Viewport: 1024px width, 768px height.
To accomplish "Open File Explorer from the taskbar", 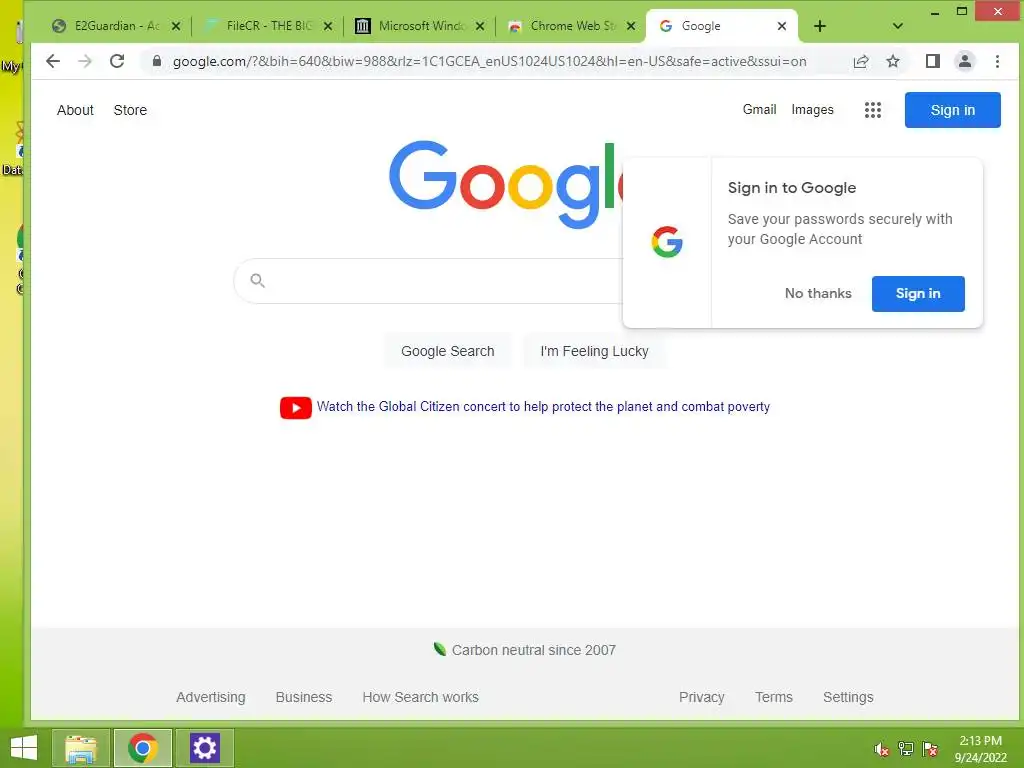I will coord(81,748).
